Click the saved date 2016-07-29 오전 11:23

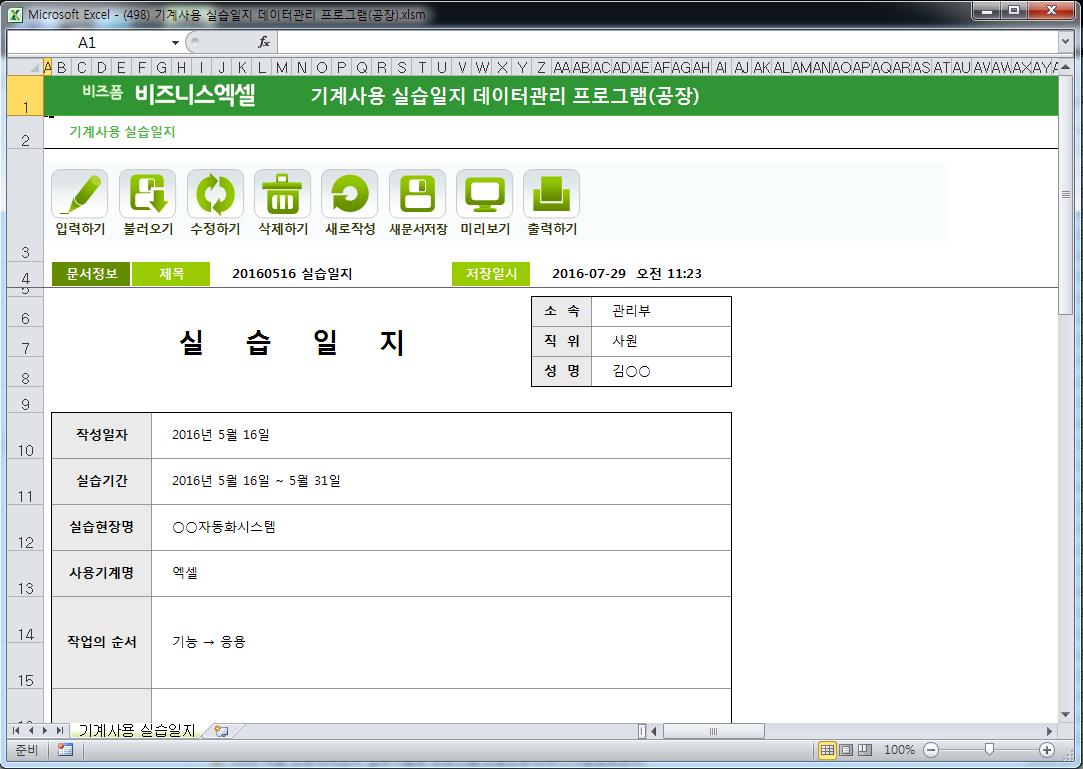point(626,274)
